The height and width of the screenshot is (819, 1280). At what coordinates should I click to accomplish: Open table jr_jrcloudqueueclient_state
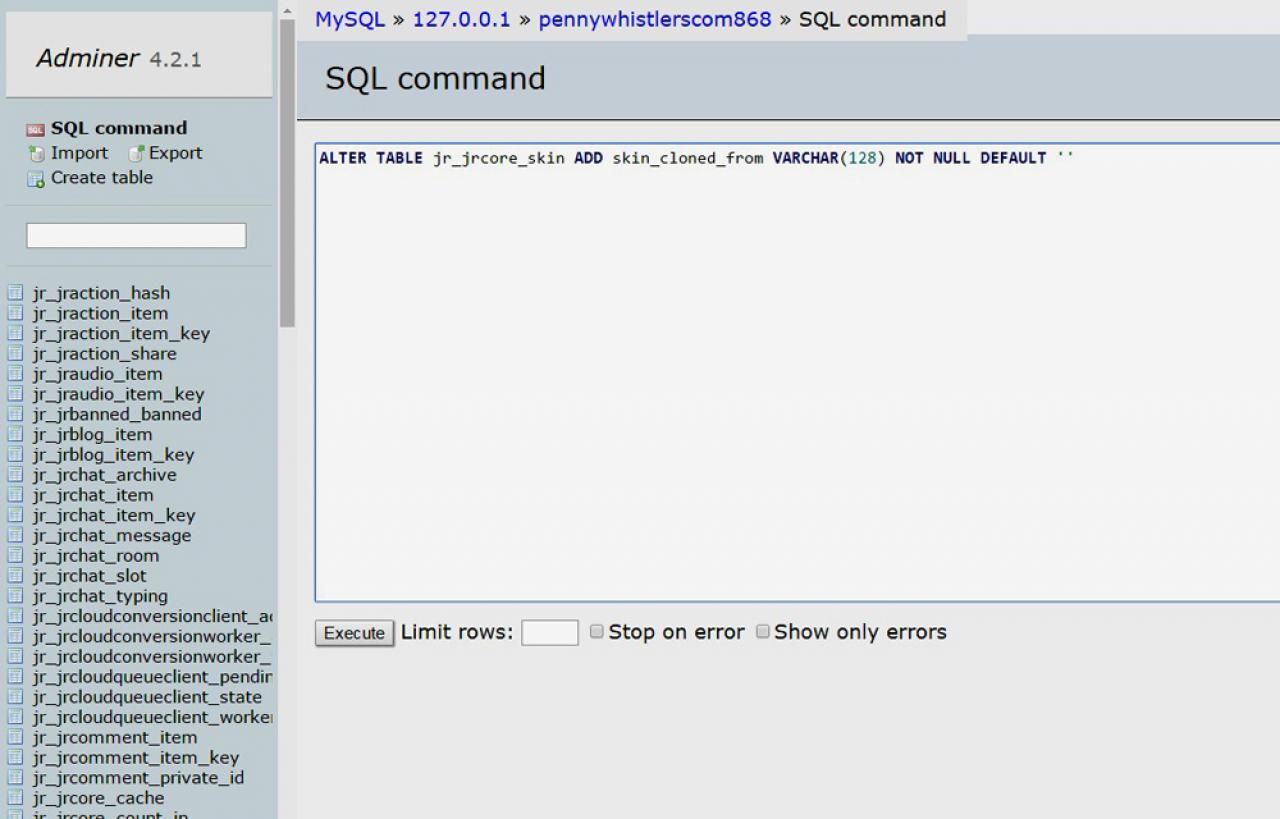(x=147, y=697)
